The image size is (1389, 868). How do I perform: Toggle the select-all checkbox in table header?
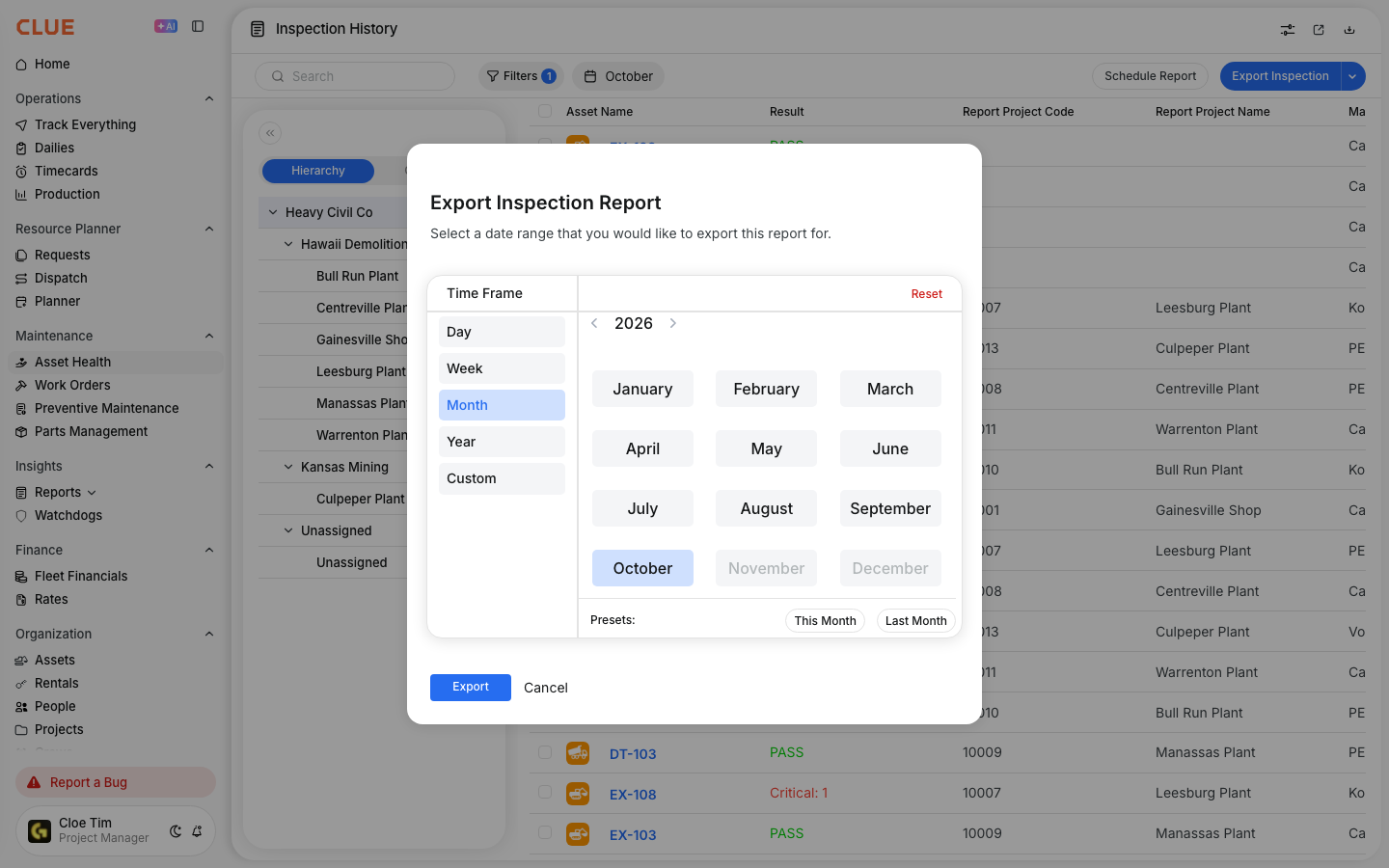click(x=545, y=111)
